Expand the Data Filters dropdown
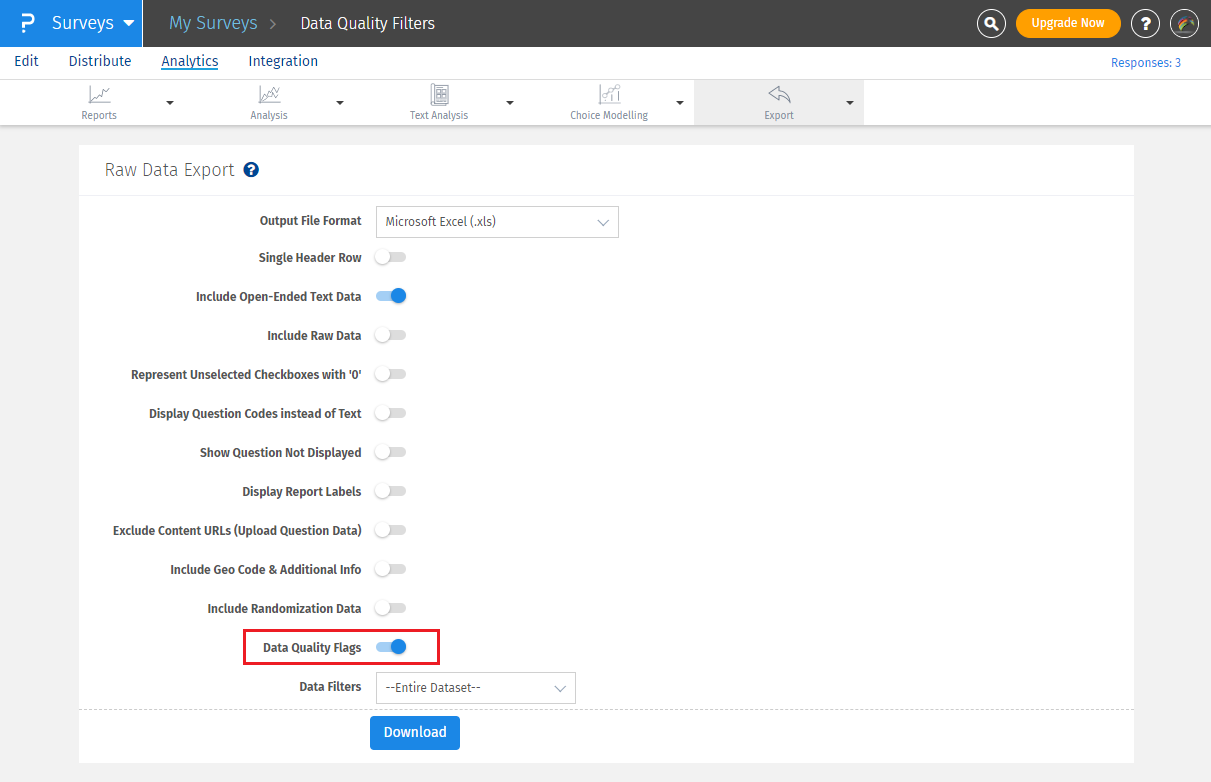This screenshot has width=1211, height=782. coord(475,688)
